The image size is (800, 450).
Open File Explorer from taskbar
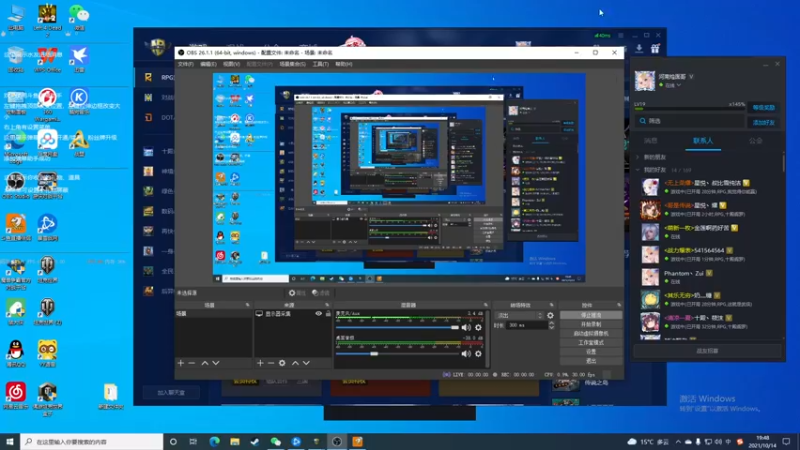pos(235,441)
